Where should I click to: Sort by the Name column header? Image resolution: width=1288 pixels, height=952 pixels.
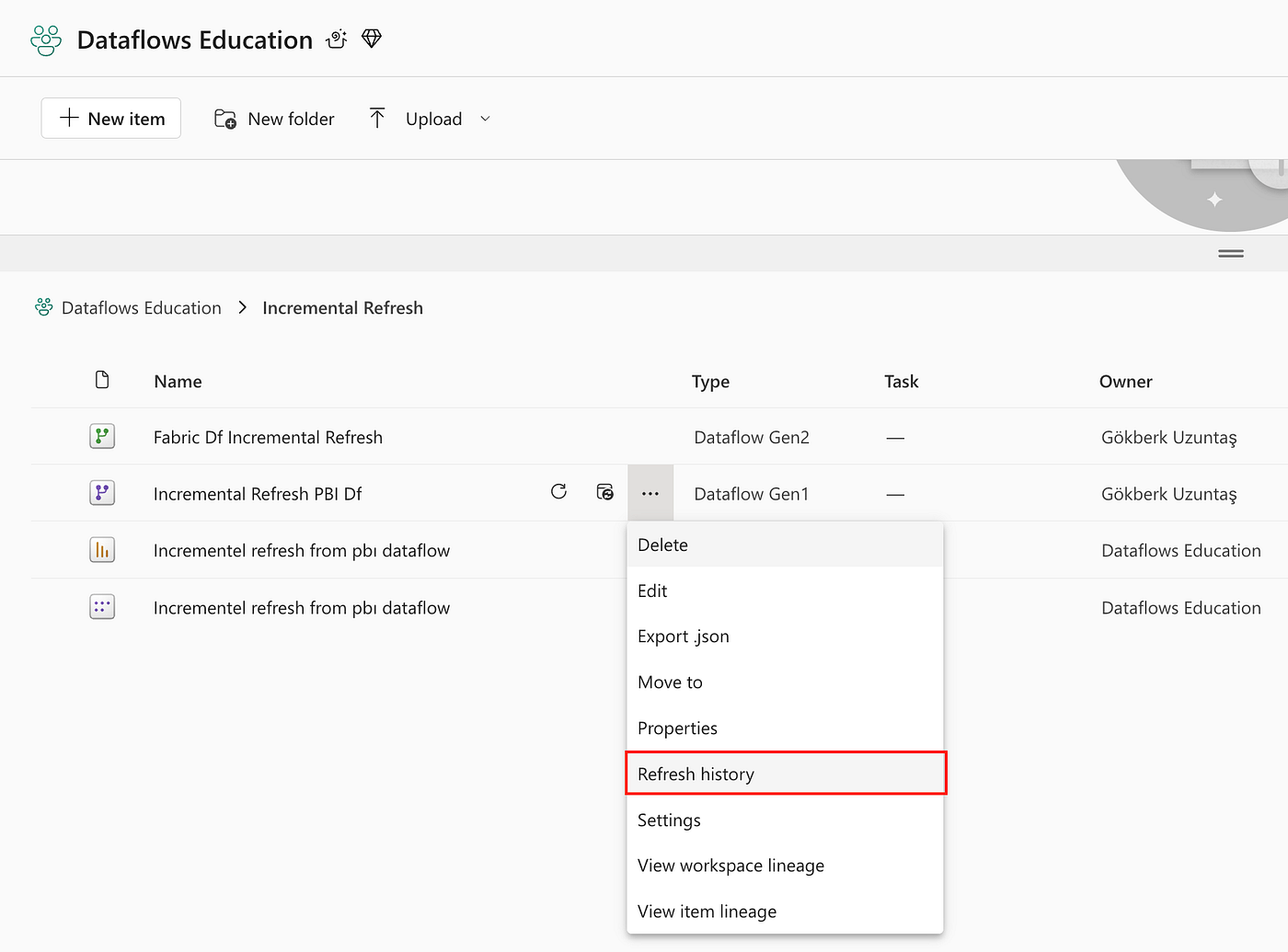178,382
